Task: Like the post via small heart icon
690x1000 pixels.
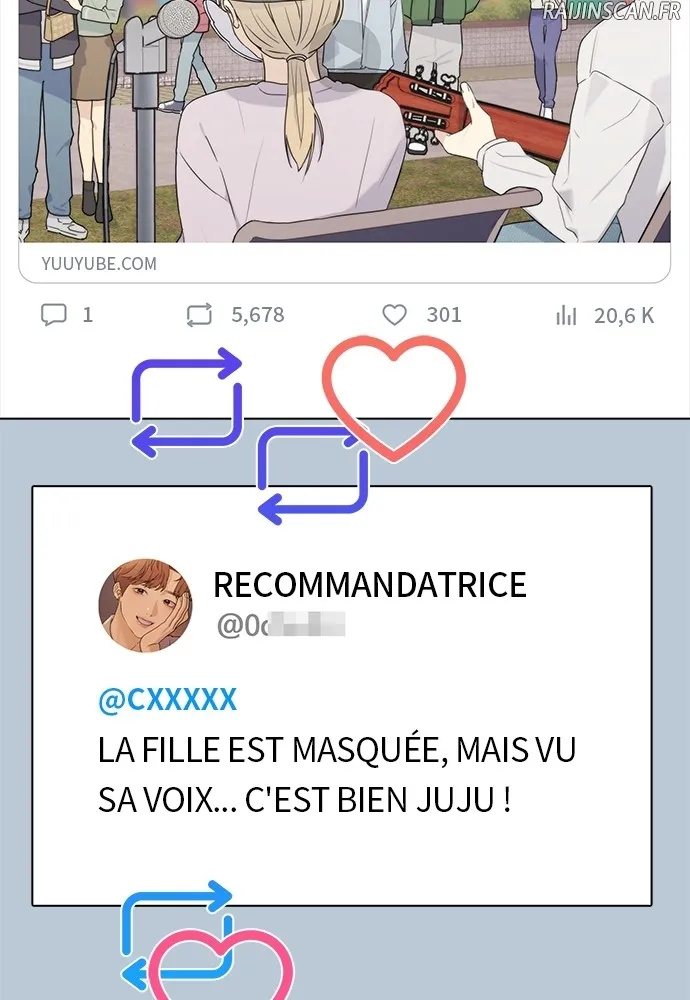Action: tap(394, 314)
